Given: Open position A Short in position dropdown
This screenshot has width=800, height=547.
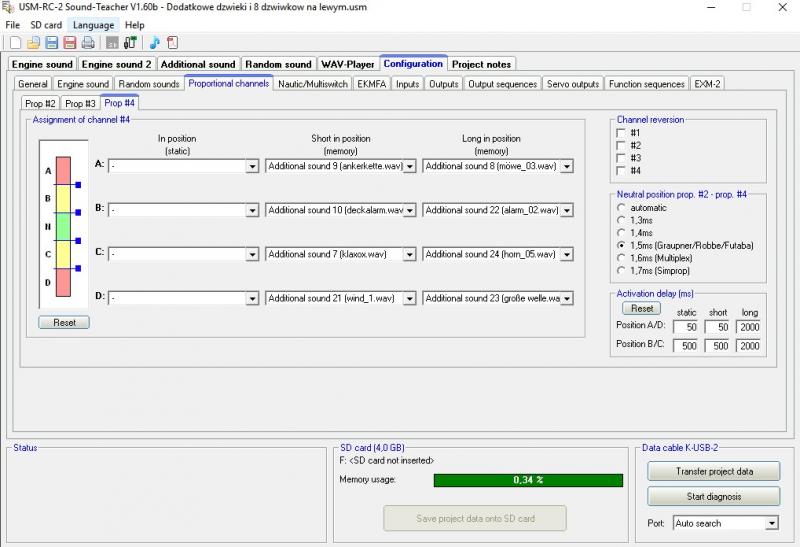Looking at the screenshot, I should pyautogui.click(x=408, y=166).
